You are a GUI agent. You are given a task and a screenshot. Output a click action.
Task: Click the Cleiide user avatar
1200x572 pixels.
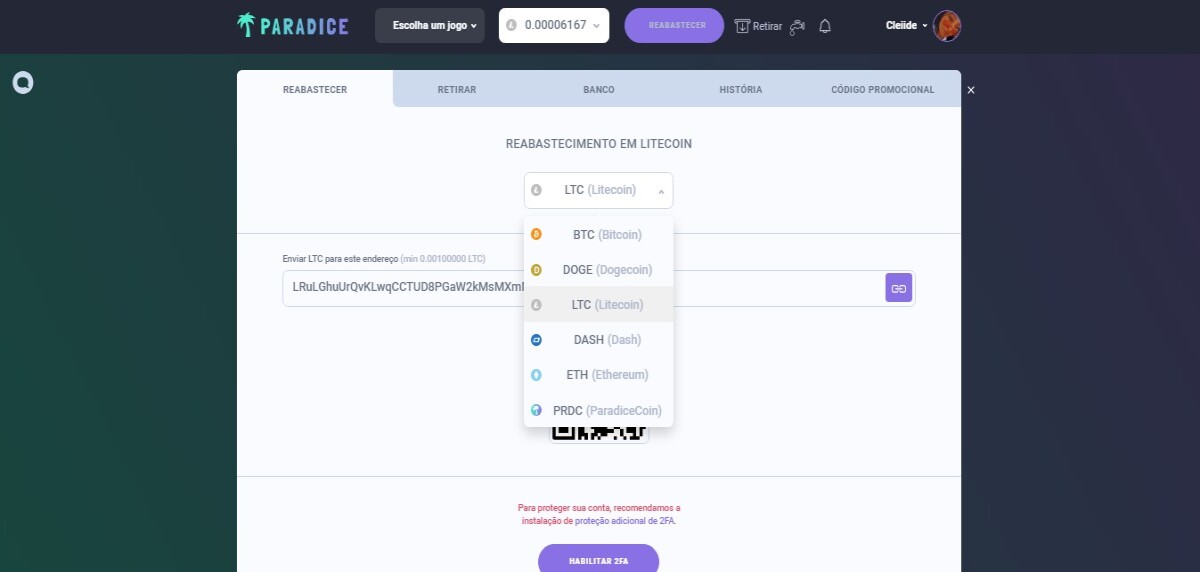[x=947, y=26]
